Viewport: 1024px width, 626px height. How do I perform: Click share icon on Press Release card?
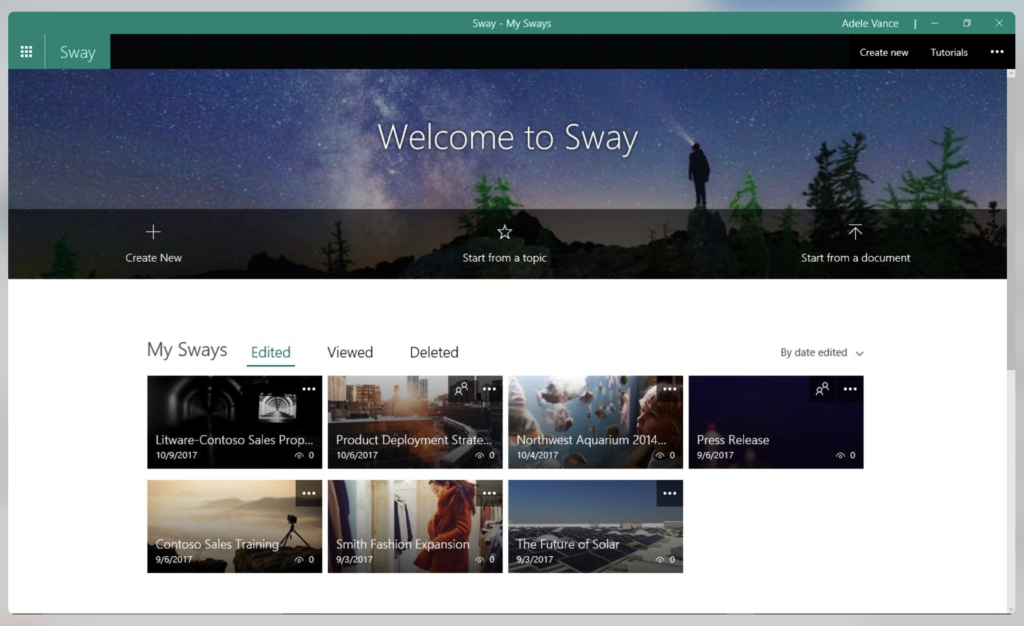point(822,389)
